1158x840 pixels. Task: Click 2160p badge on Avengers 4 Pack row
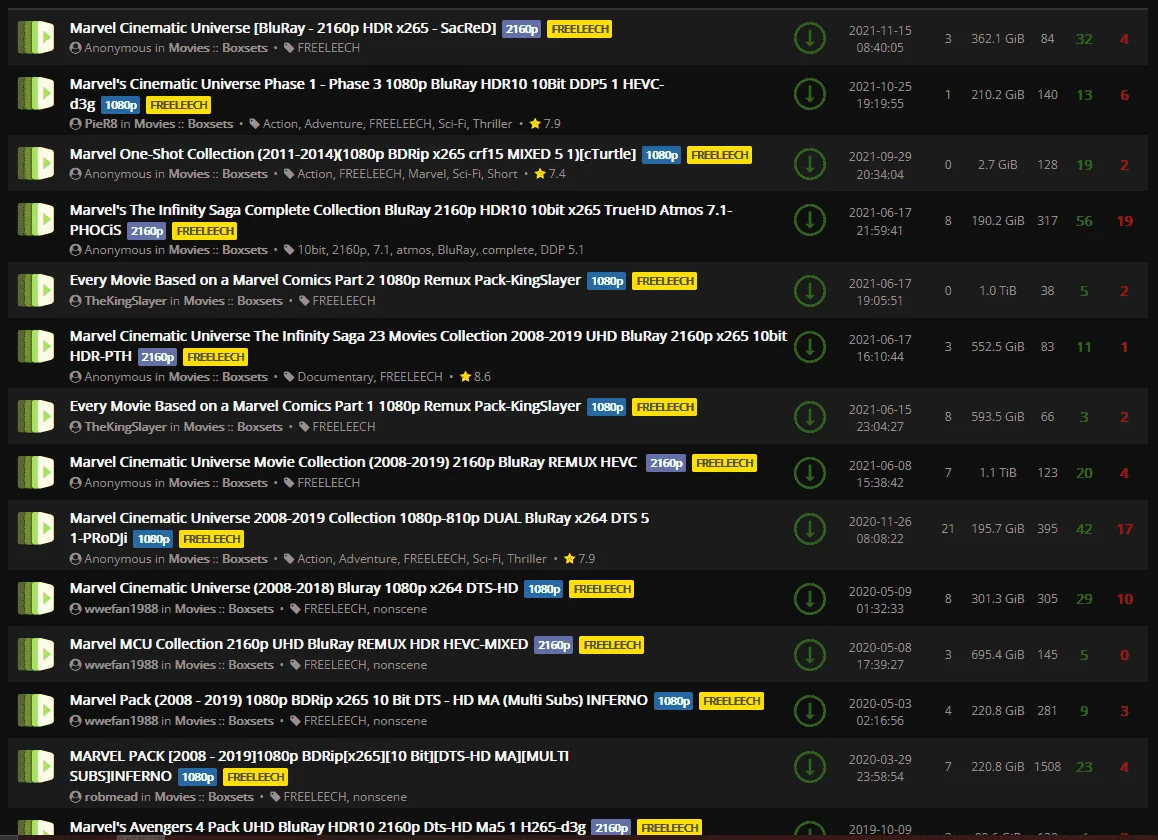click(611, 828)
